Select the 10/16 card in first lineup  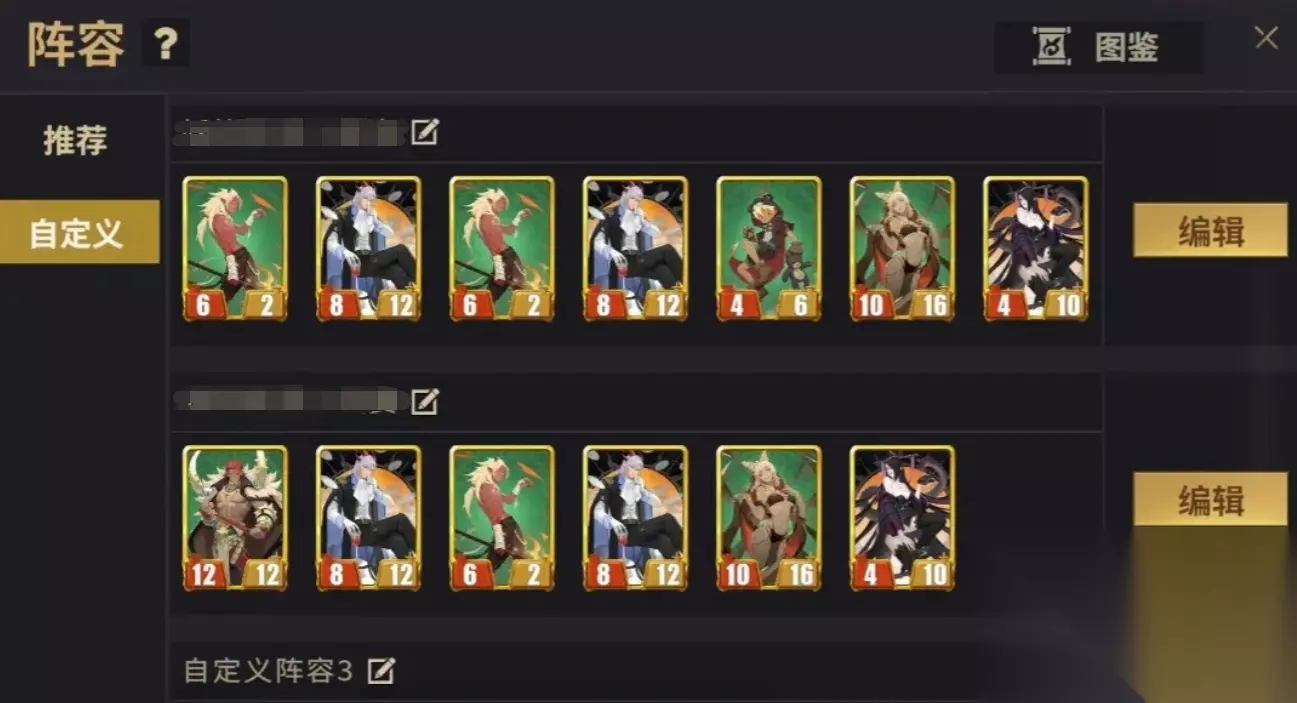pos(902,249)
